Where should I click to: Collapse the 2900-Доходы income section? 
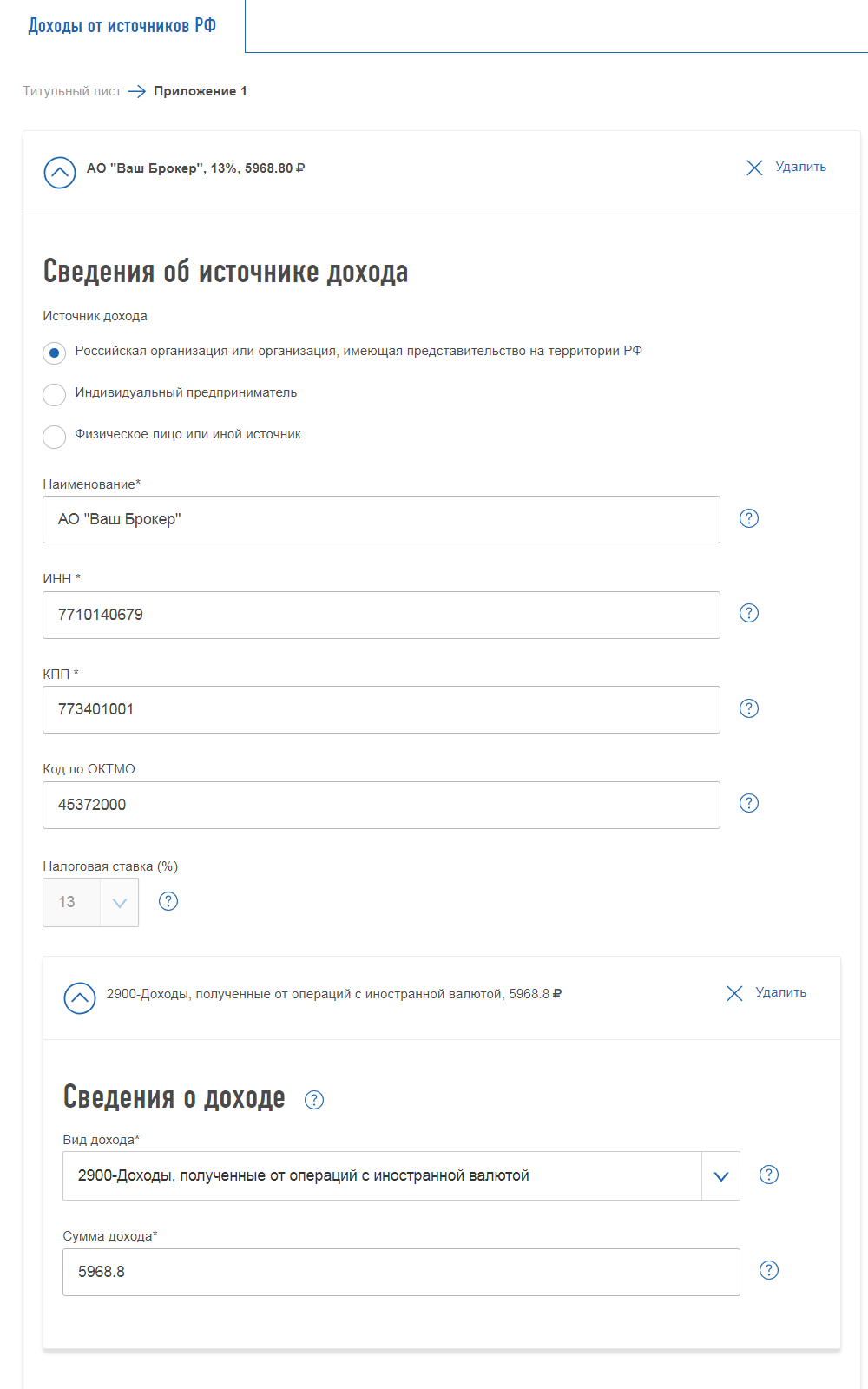[x=80, y=997]
